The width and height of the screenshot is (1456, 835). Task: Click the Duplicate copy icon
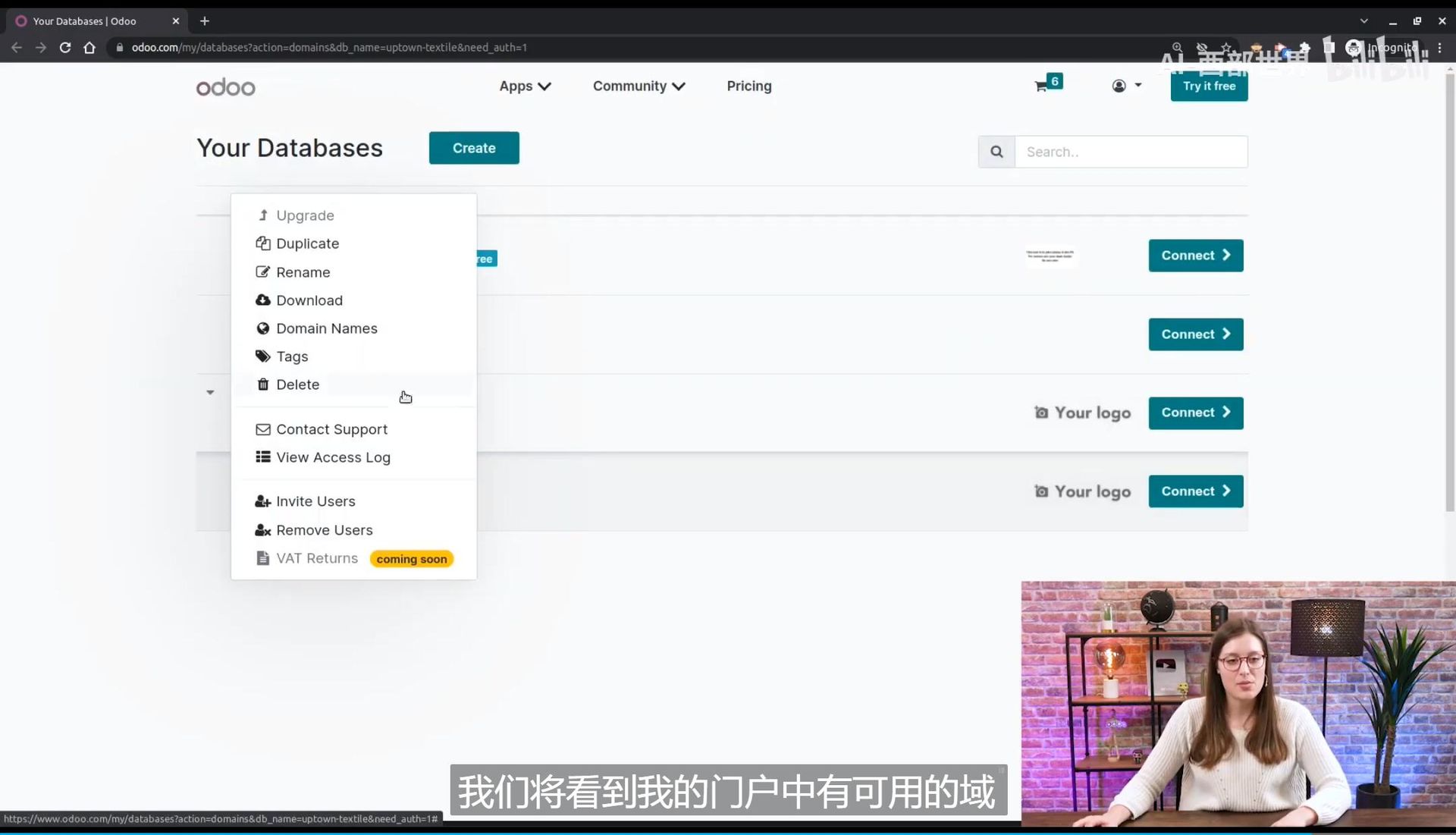click(263, 243)
